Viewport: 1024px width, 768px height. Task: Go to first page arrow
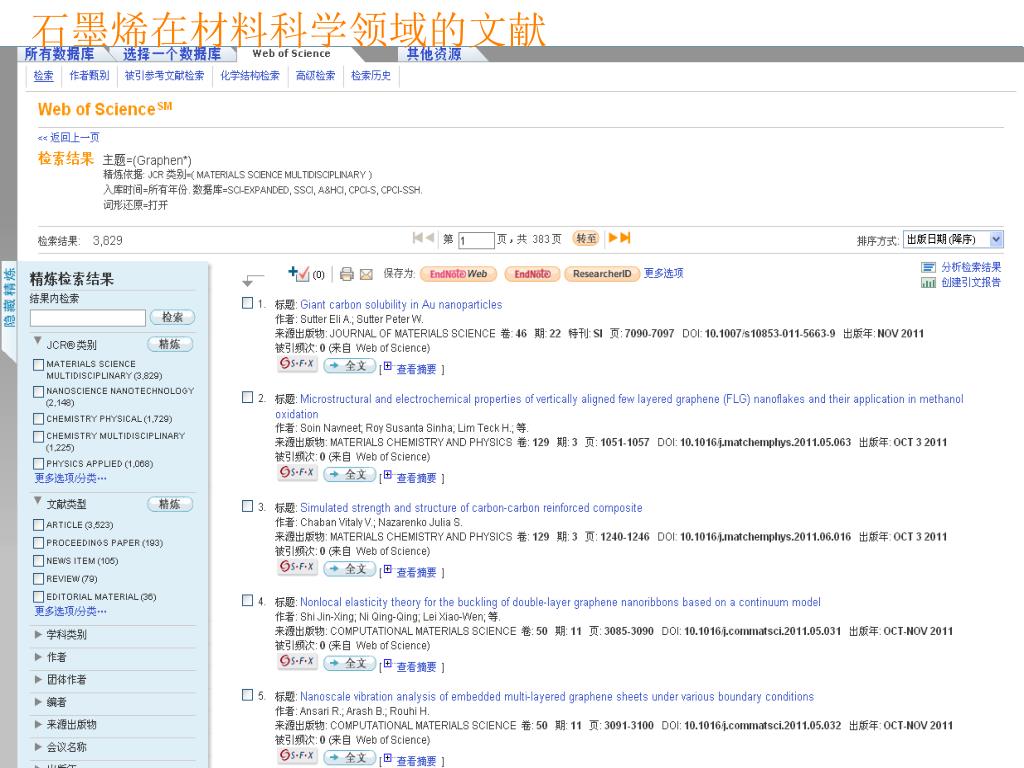click(417, 238)
